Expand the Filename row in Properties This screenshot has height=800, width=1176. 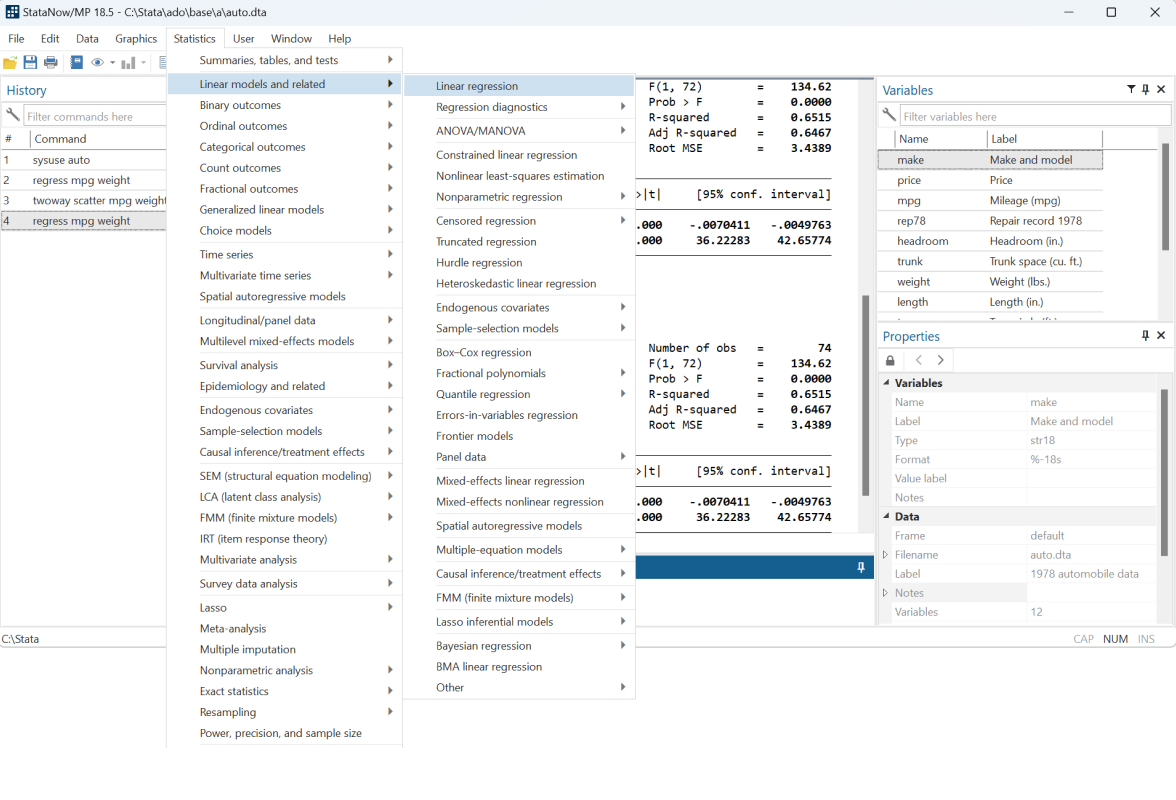(886, 555)
